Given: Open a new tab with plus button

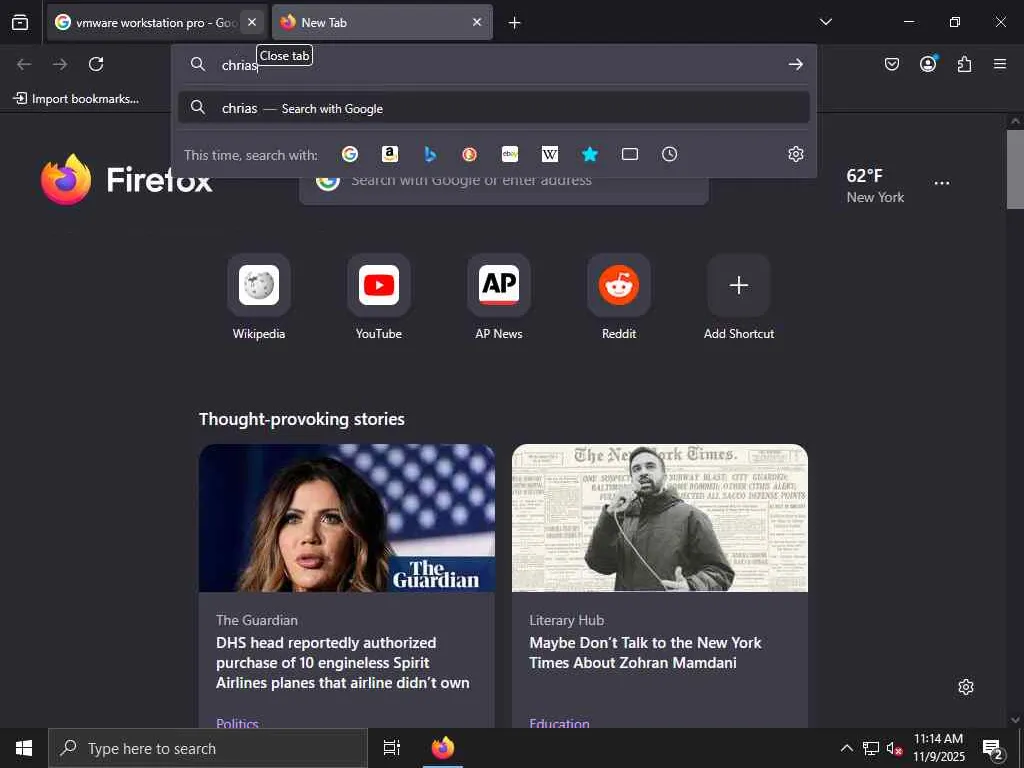Looking at the screenshot, I should click(x=515, y=23).
